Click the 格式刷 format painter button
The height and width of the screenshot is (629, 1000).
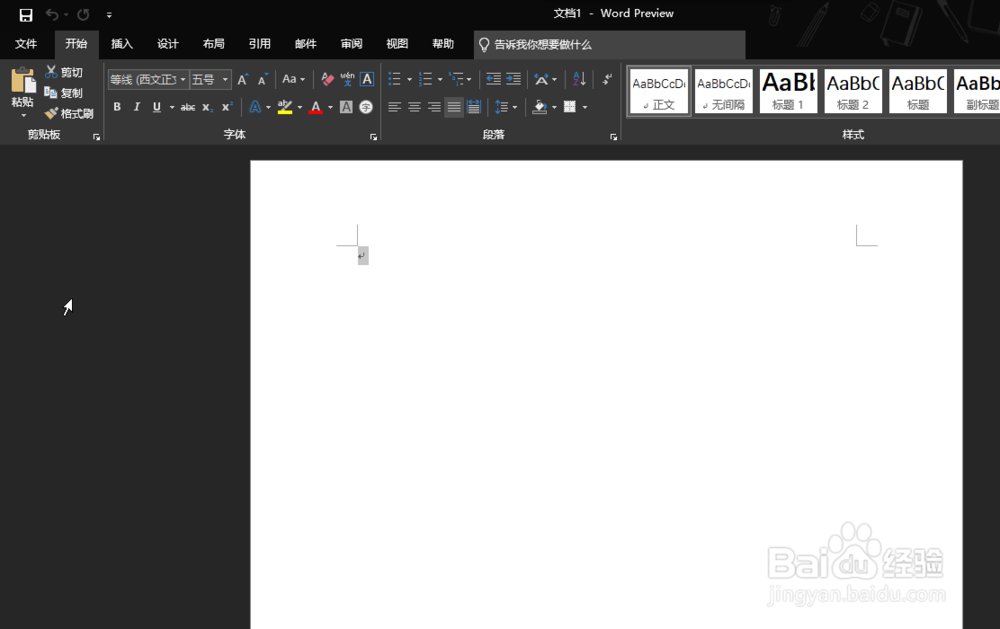point(69,114)
